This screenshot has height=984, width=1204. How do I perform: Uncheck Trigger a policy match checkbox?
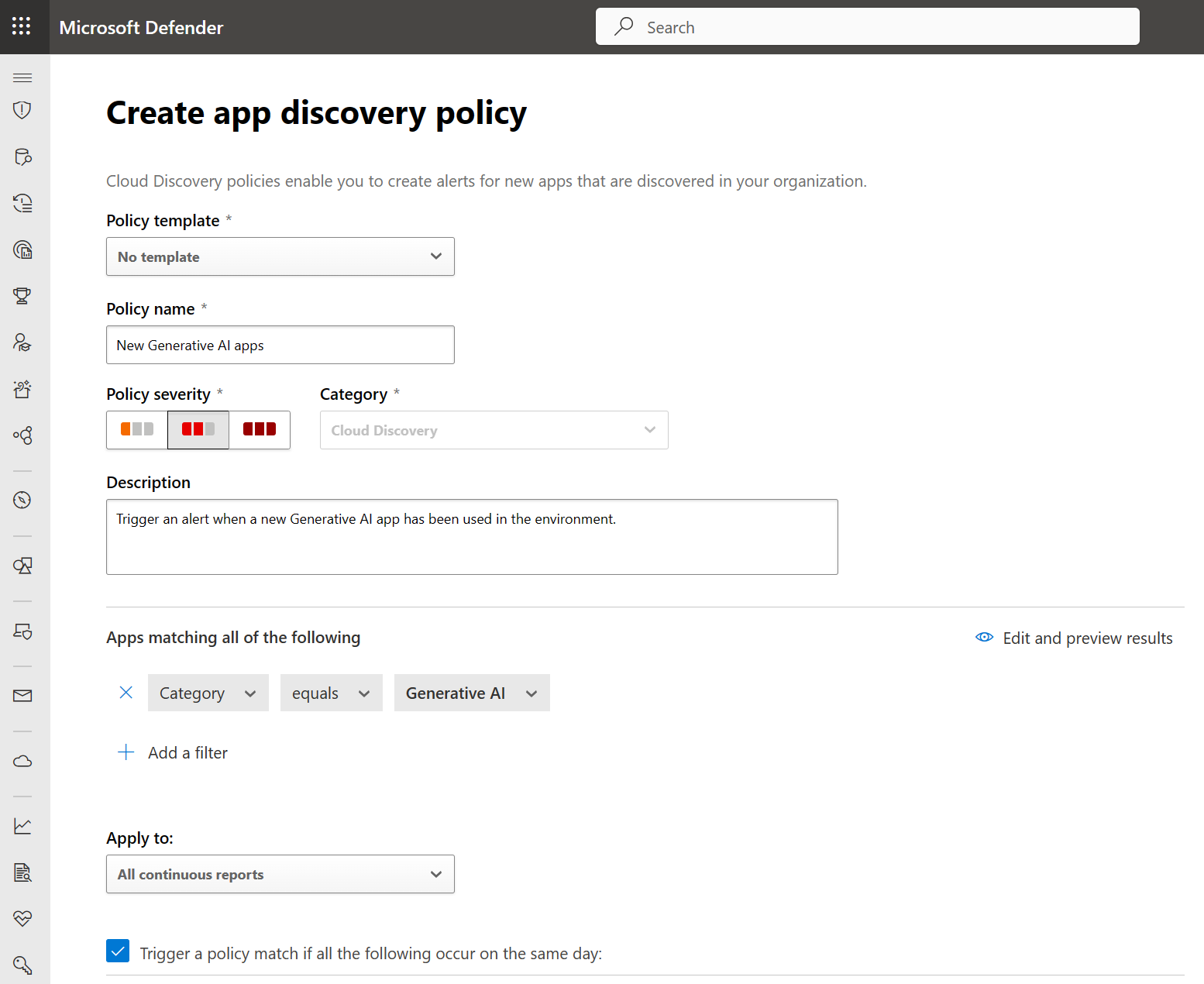pos(118,951)
